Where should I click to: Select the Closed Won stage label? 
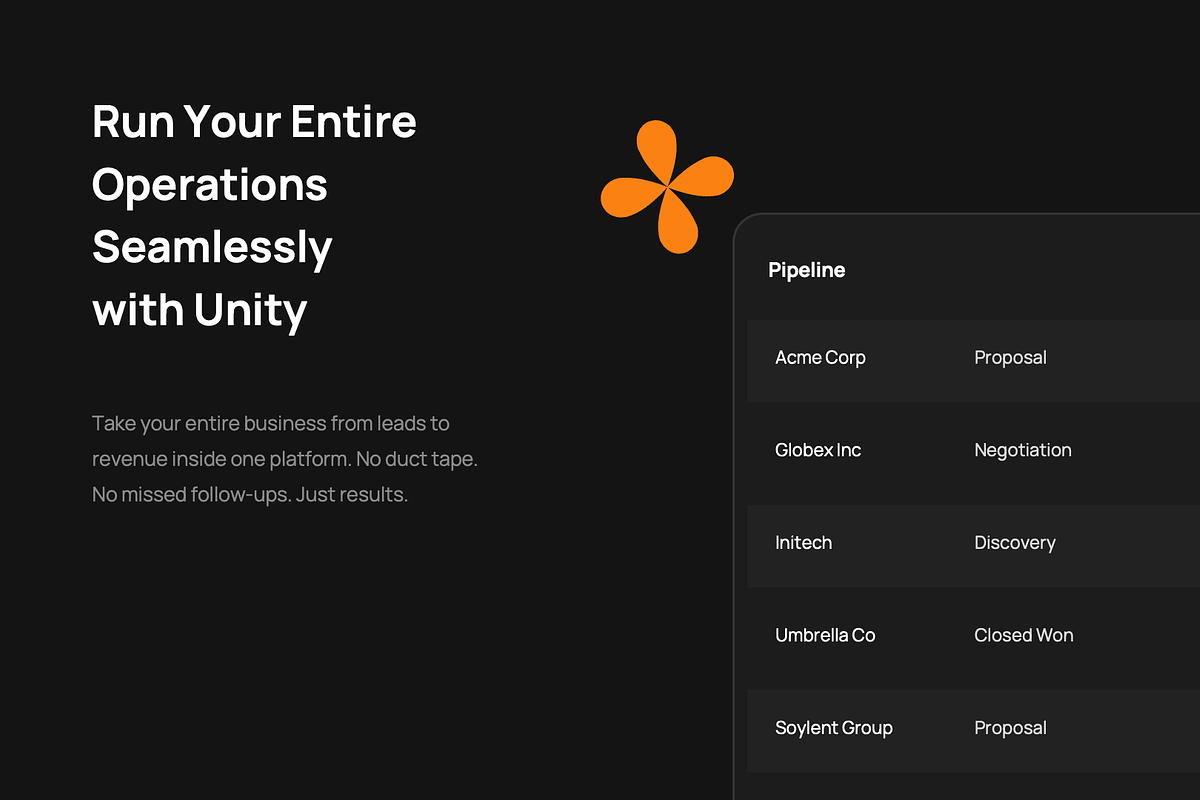pos(1024,635)
